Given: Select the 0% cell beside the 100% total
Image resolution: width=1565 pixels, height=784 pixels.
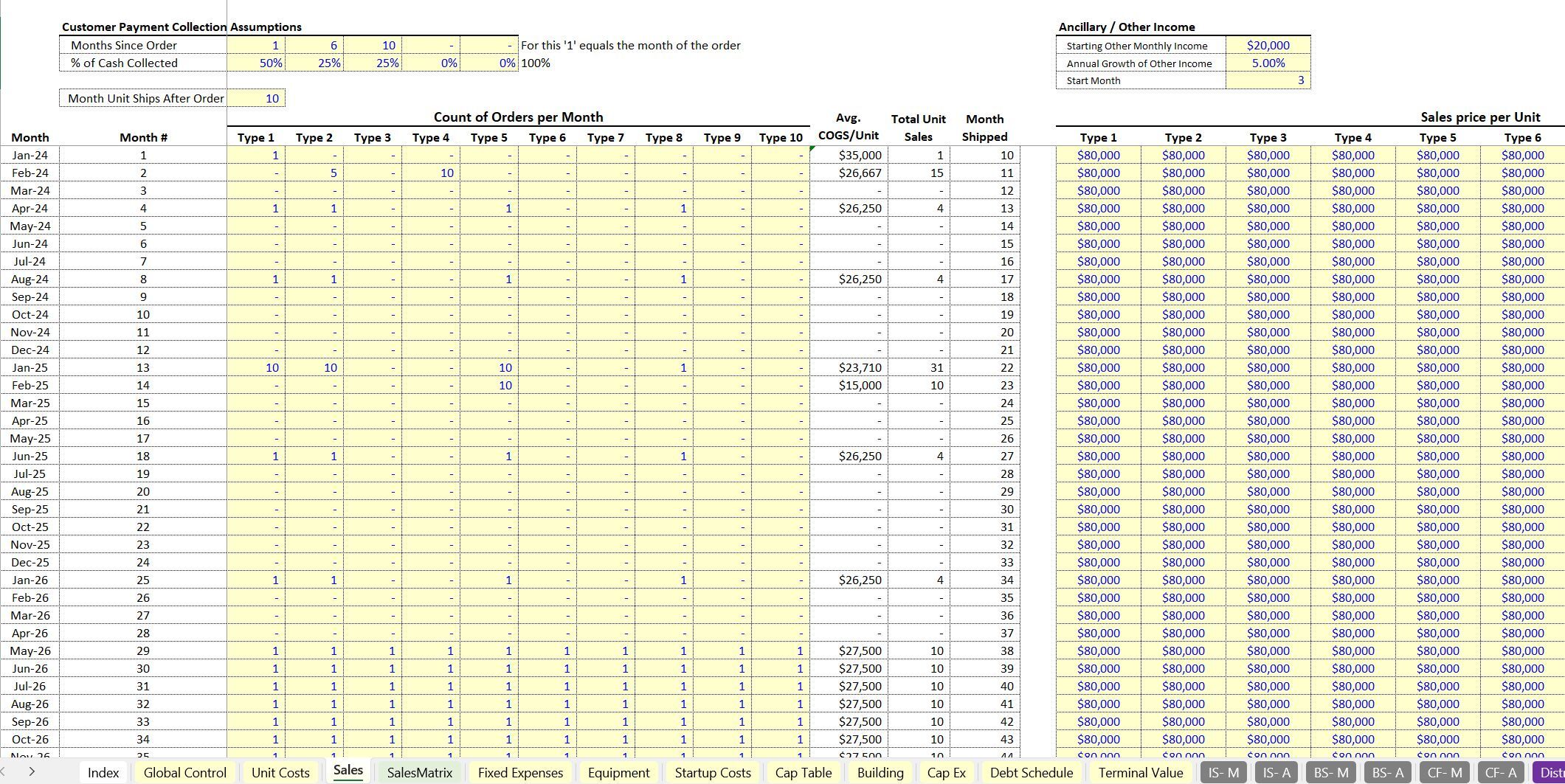Looking at the screenshot, I should pos(489,63).
